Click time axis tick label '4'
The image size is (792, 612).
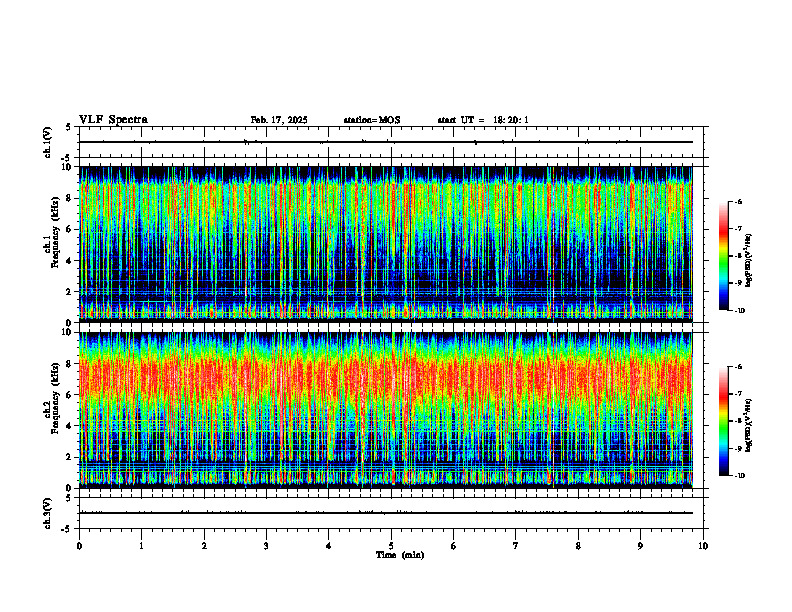328,546
